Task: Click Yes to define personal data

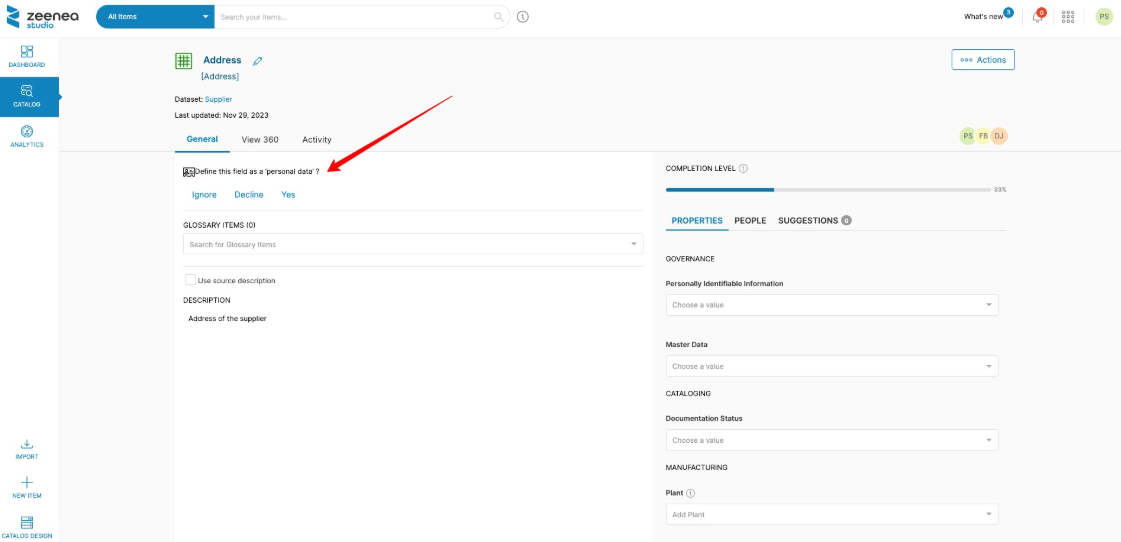Action: [x=288, y=195]
